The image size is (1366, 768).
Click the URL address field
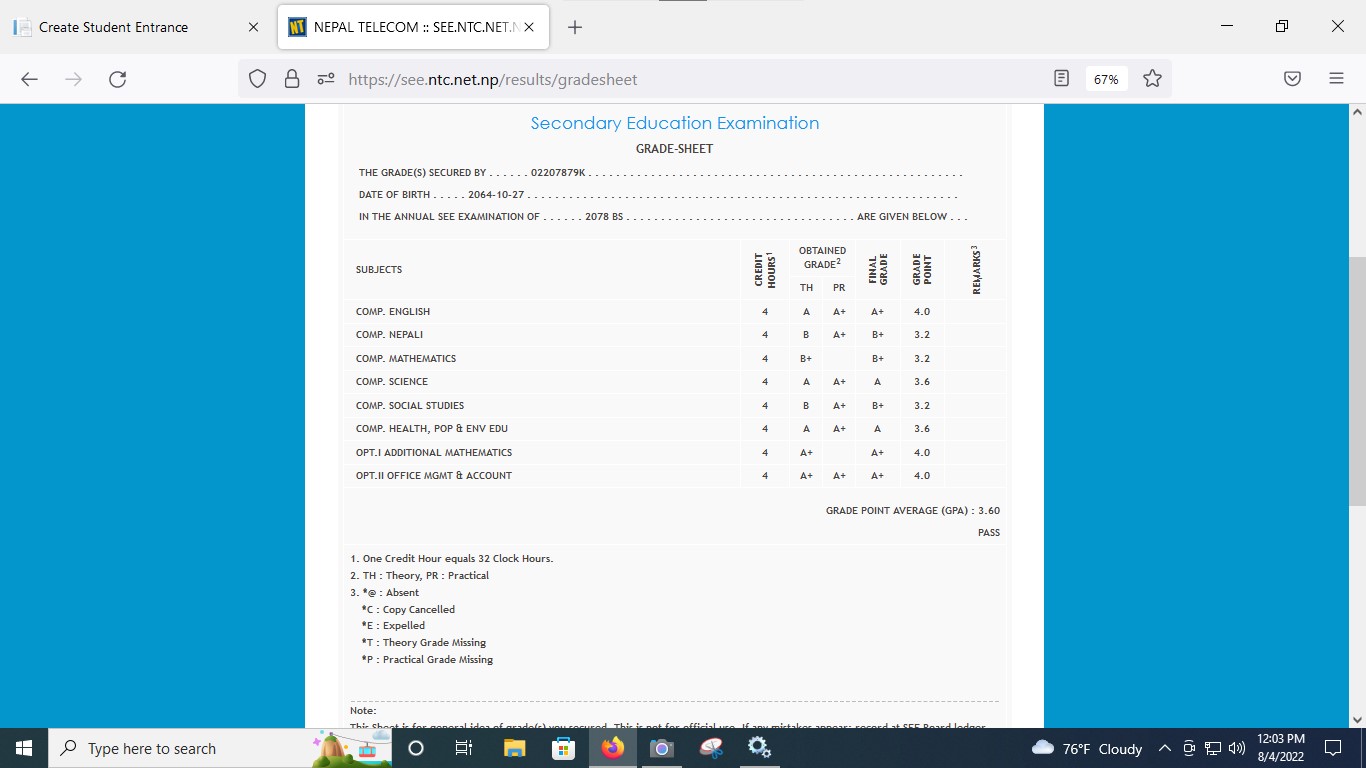(x=680, y=79)
